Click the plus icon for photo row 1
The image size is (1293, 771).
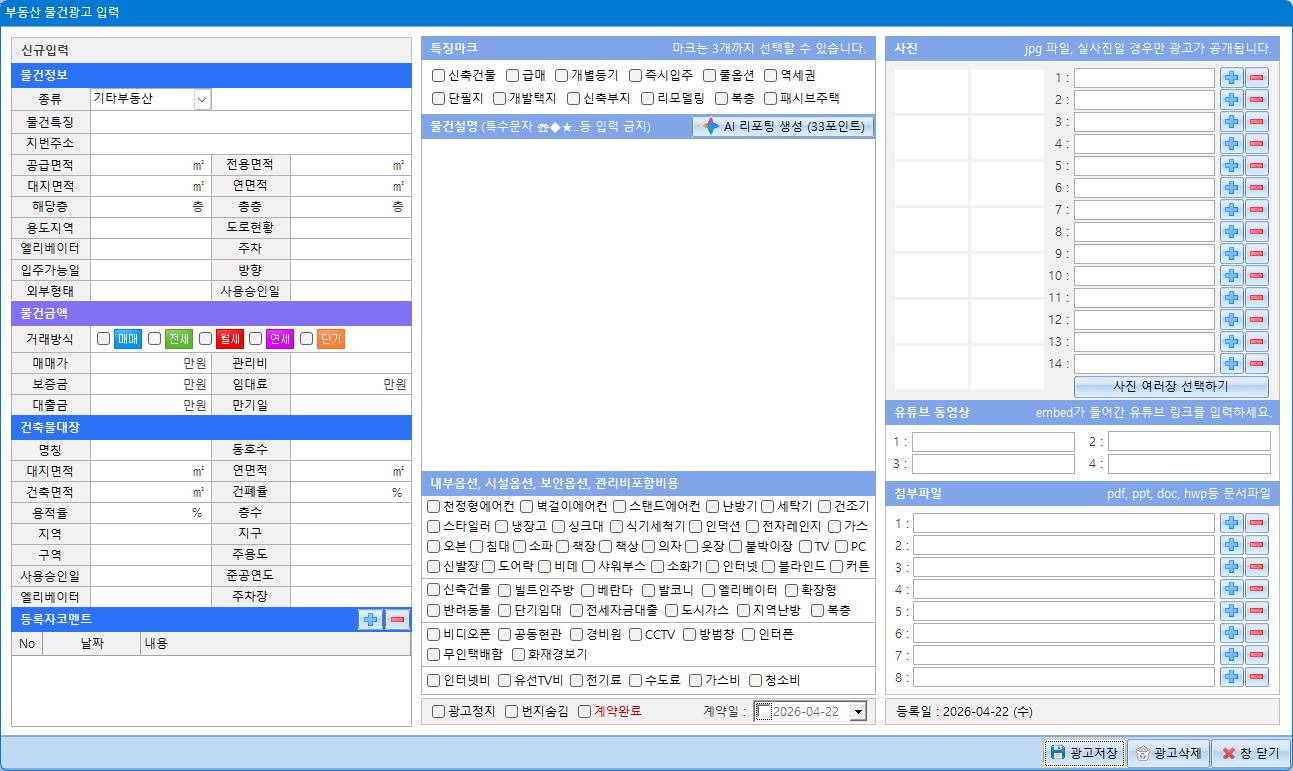point(1232,78)
